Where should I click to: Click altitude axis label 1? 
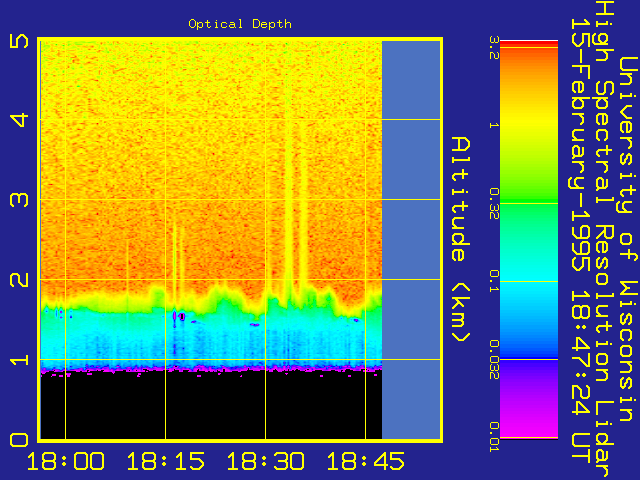[x=19, y=360]
